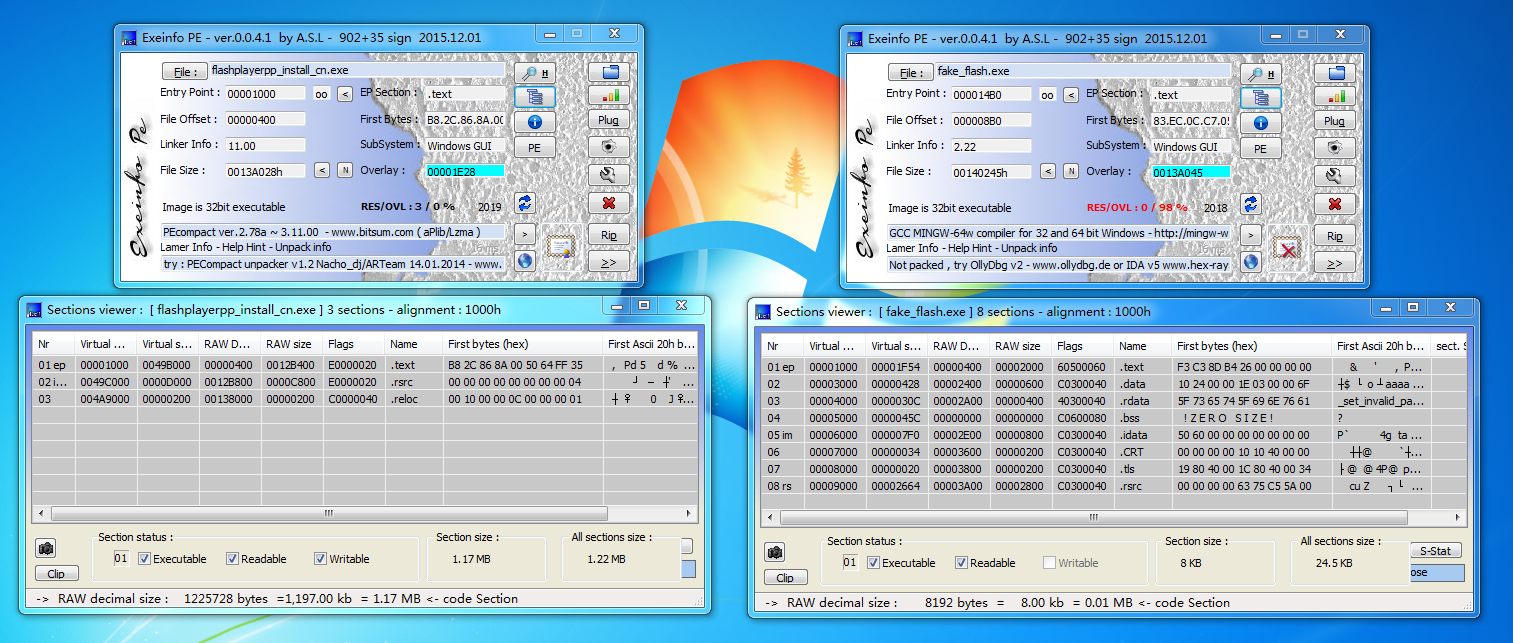Click cyan Overlay value 00001E28 in flashplayerpp window
The height and width of the screenshot is (643, 1513).
click(x=465, y=172)
